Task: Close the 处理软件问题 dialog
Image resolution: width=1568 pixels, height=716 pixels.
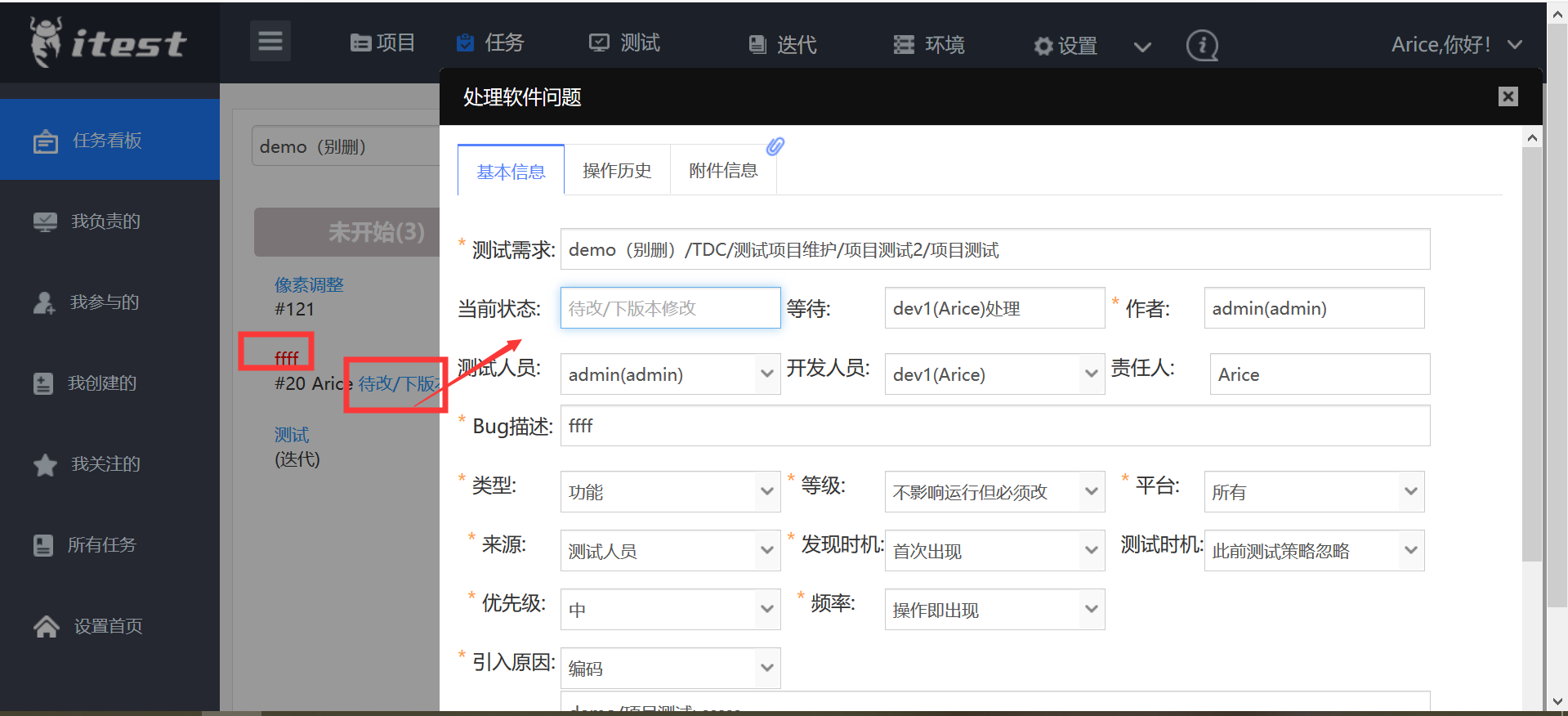Action: 1508,96
